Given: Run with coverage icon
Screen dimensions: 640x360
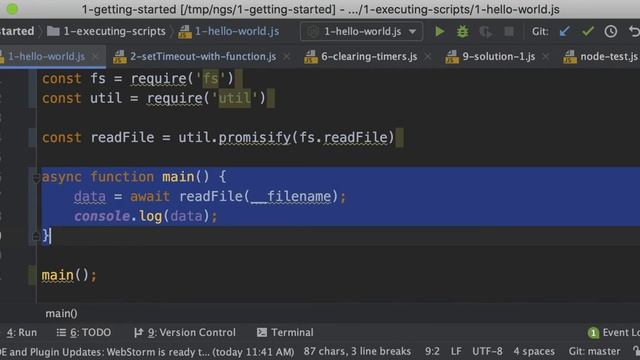Looking at the screenshot, I should 485,31.
